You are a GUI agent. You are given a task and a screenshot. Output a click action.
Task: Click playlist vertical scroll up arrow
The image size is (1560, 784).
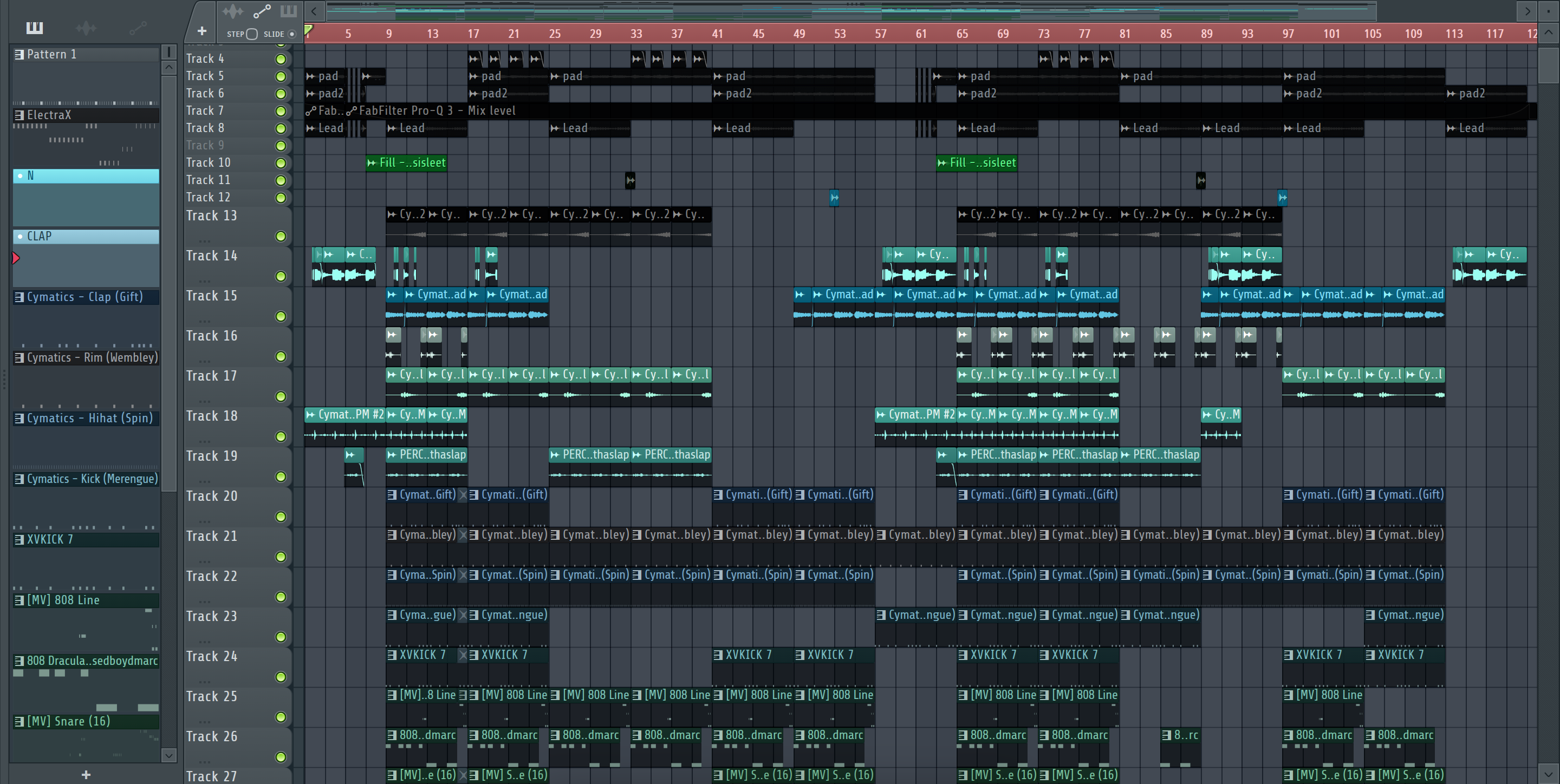[x=1549, y=32]
